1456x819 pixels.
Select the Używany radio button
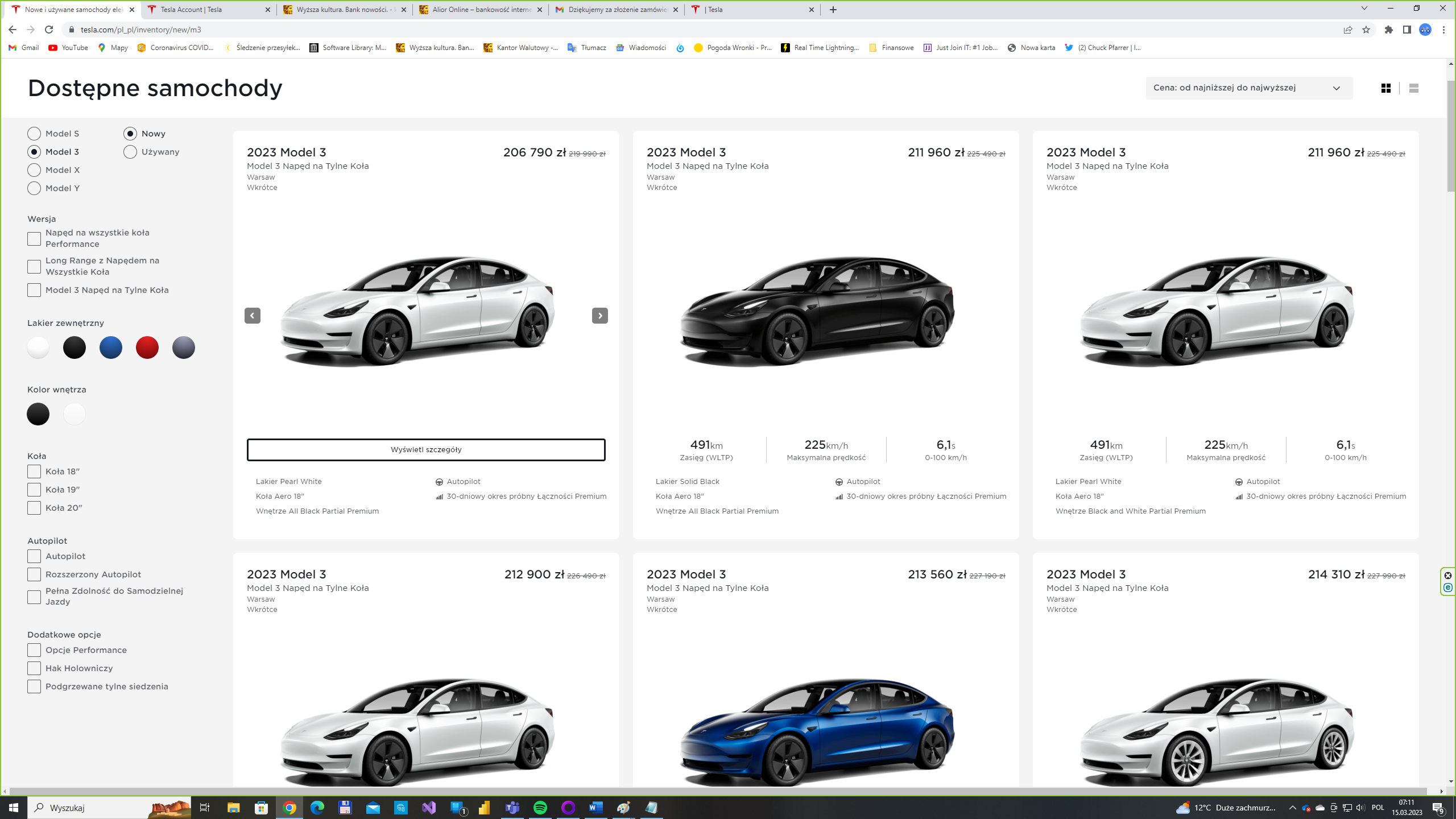130,152
